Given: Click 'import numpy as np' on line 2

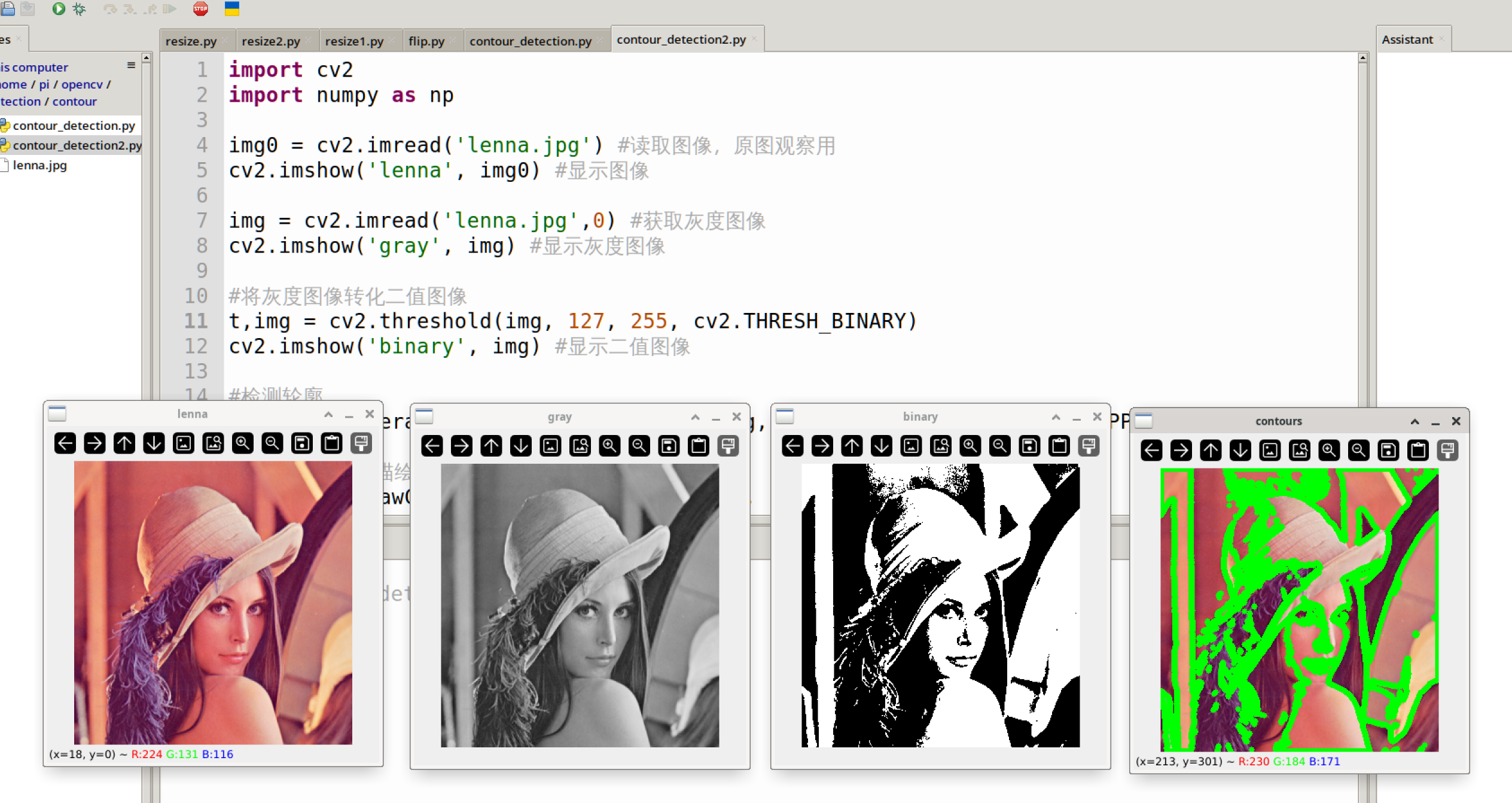Looking at the screenshot, I should point(341,95).
